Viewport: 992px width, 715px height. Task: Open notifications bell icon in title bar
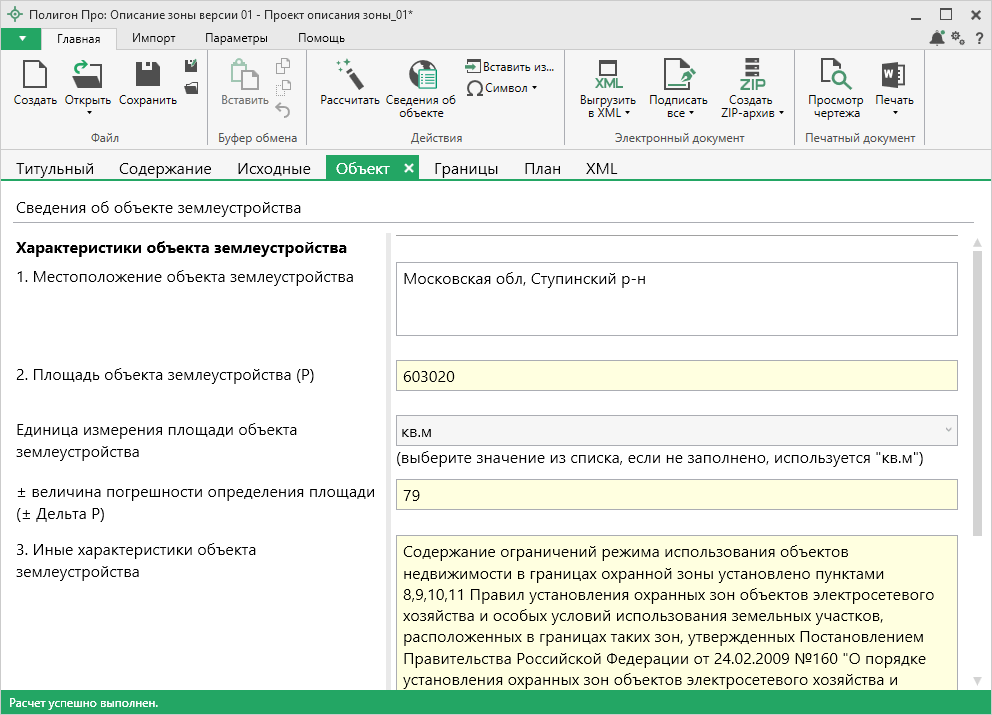coord(937,38)
